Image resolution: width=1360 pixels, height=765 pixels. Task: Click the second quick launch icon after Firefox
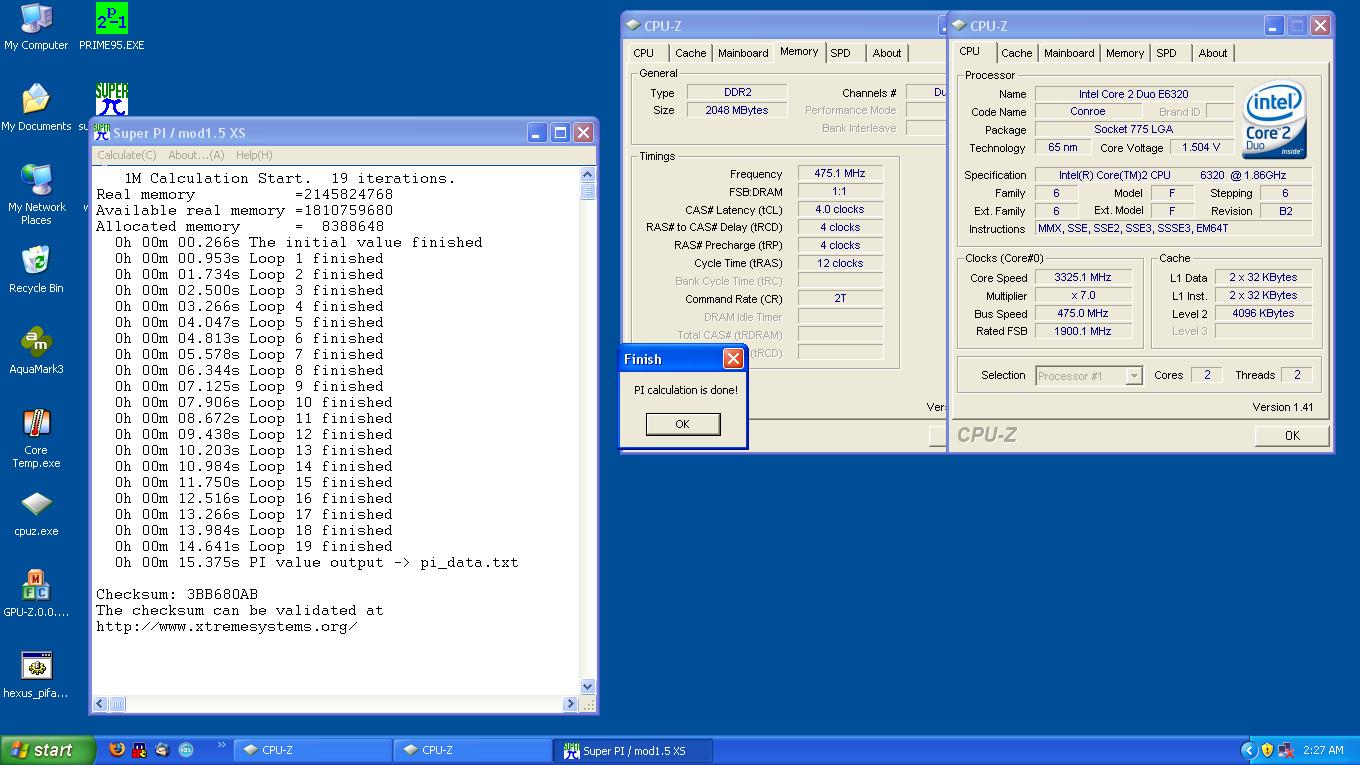click(139, 749)
